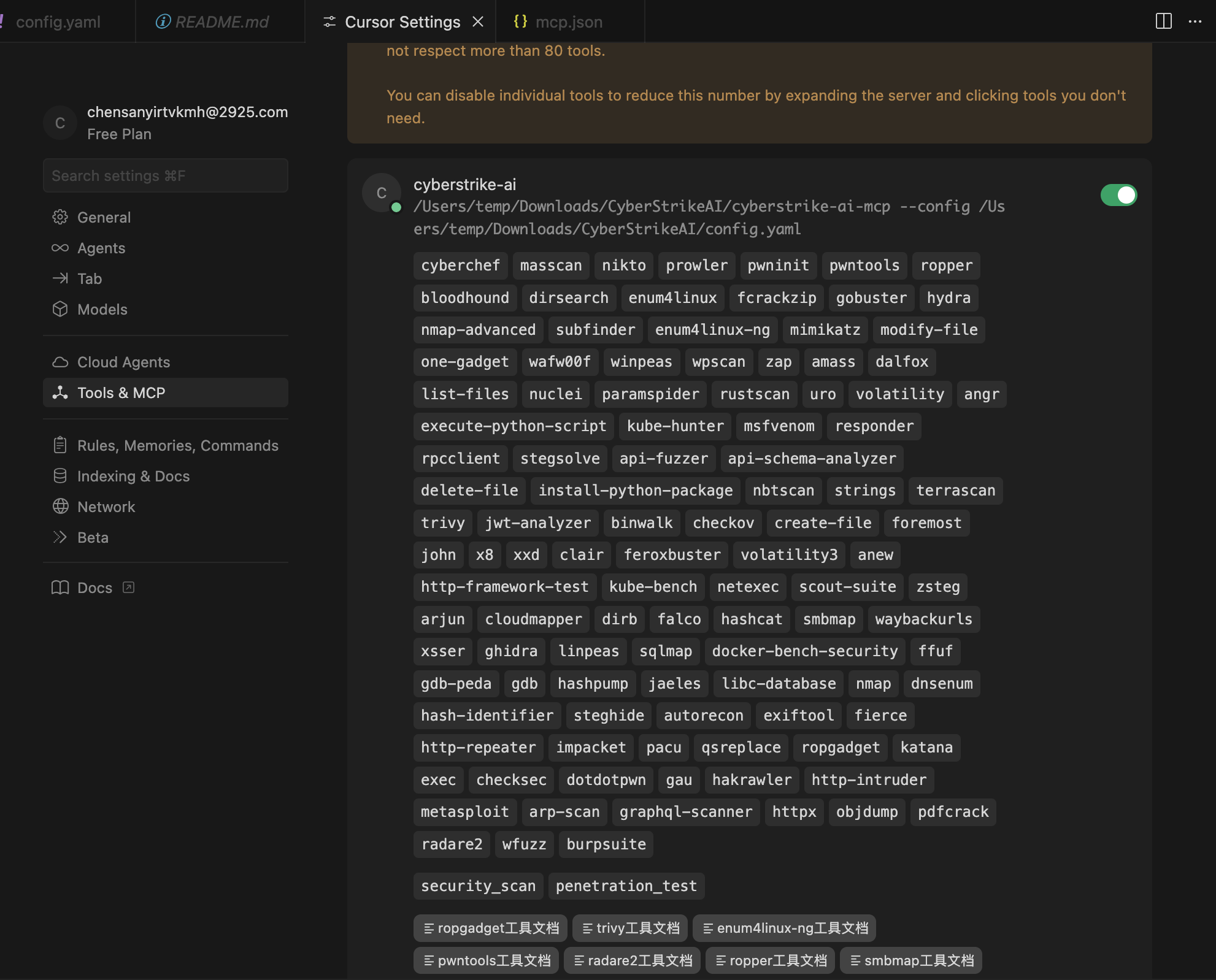This screenshot has height=980, width=1216.
Task: Click the Models cube icon
Action: pyautogui.click(x=60, y=309)
